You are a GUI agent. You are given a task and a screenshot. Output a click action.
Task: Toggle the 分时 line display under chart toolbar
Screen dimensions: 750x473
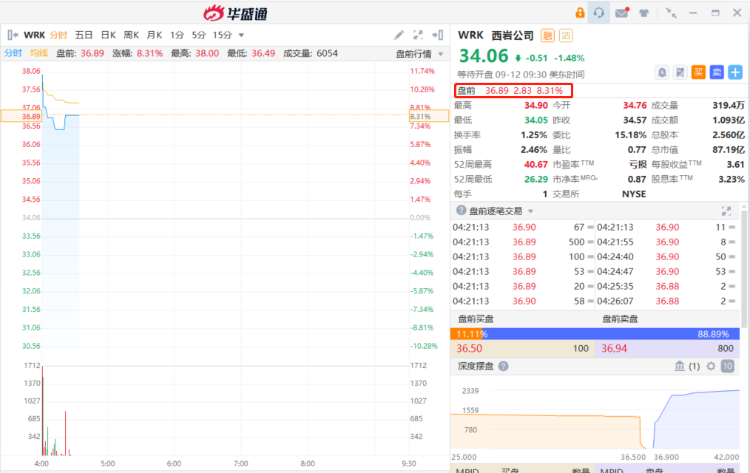click(x=13, y=53)
